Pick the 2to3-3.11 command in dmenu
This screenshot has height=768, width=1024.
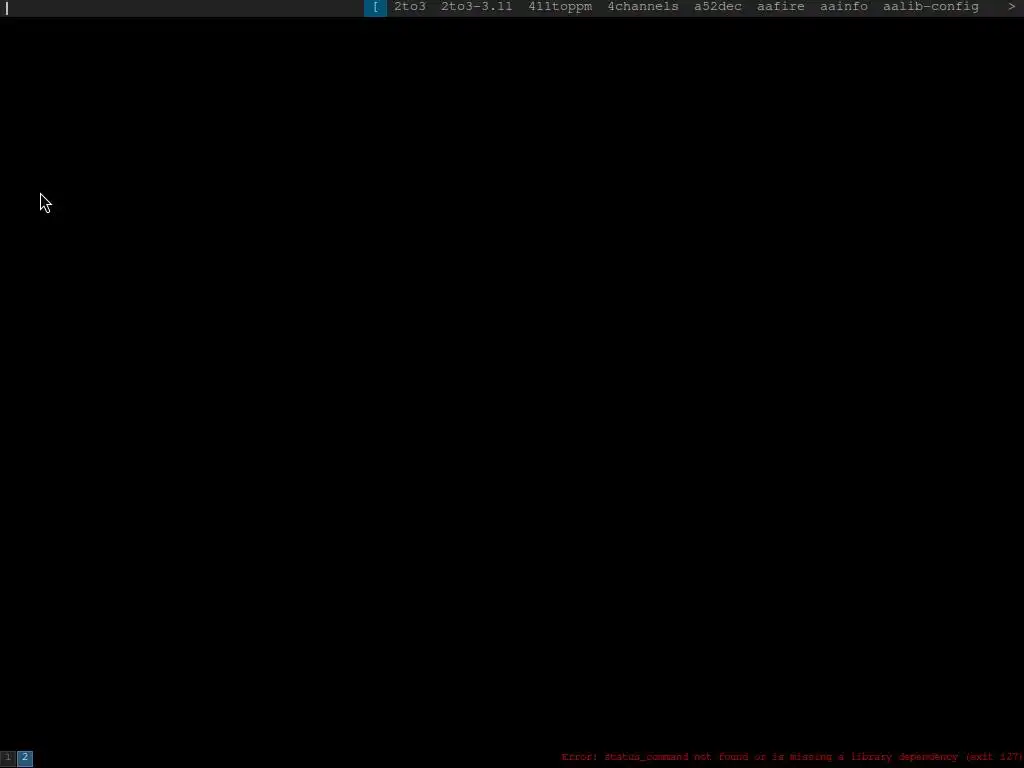click(x=476, y=7)
